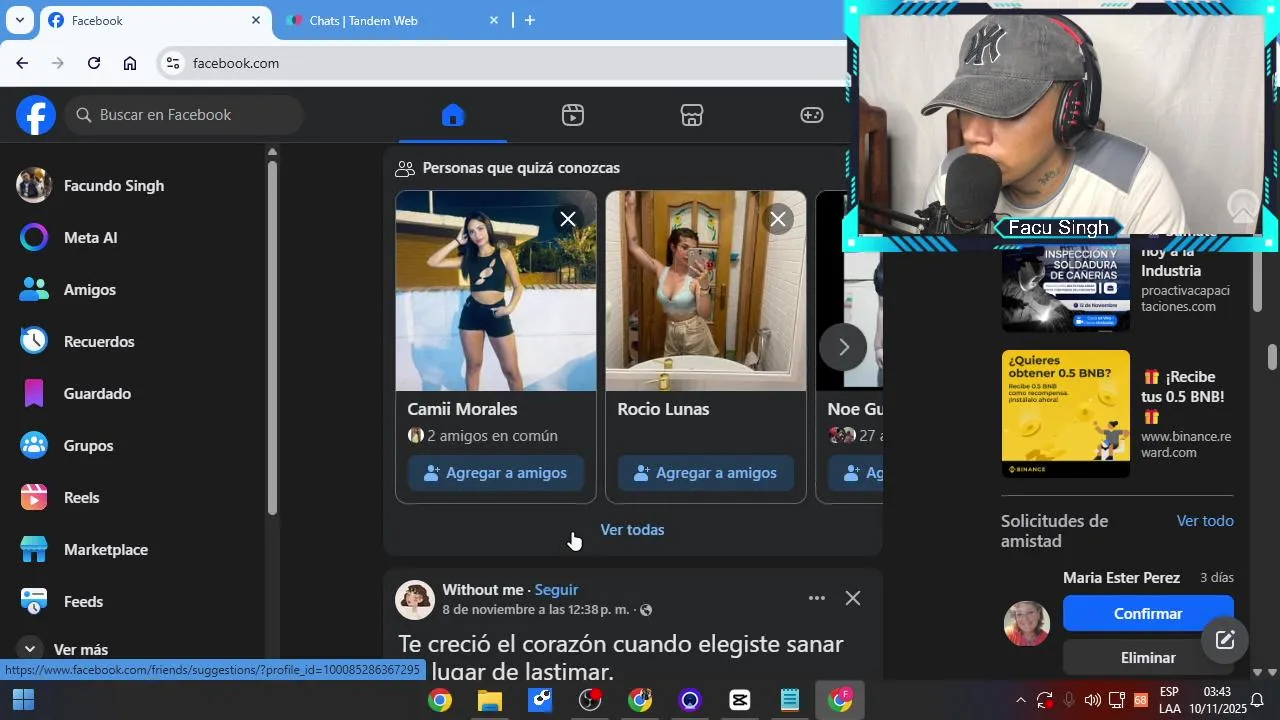
Task: Dismiss the Camii Morales suggestion card
Action: tap(568, 219)
